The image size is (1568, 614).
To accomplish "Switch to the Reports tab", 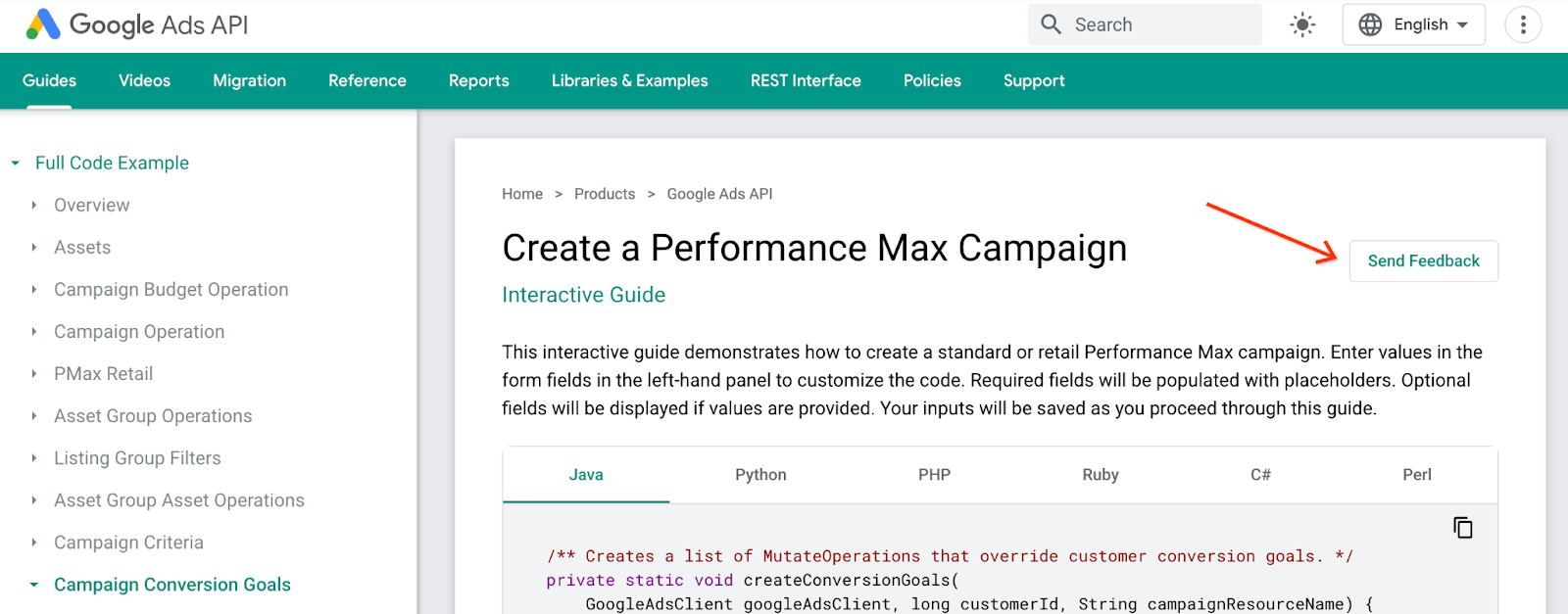I will coord(479,80).
